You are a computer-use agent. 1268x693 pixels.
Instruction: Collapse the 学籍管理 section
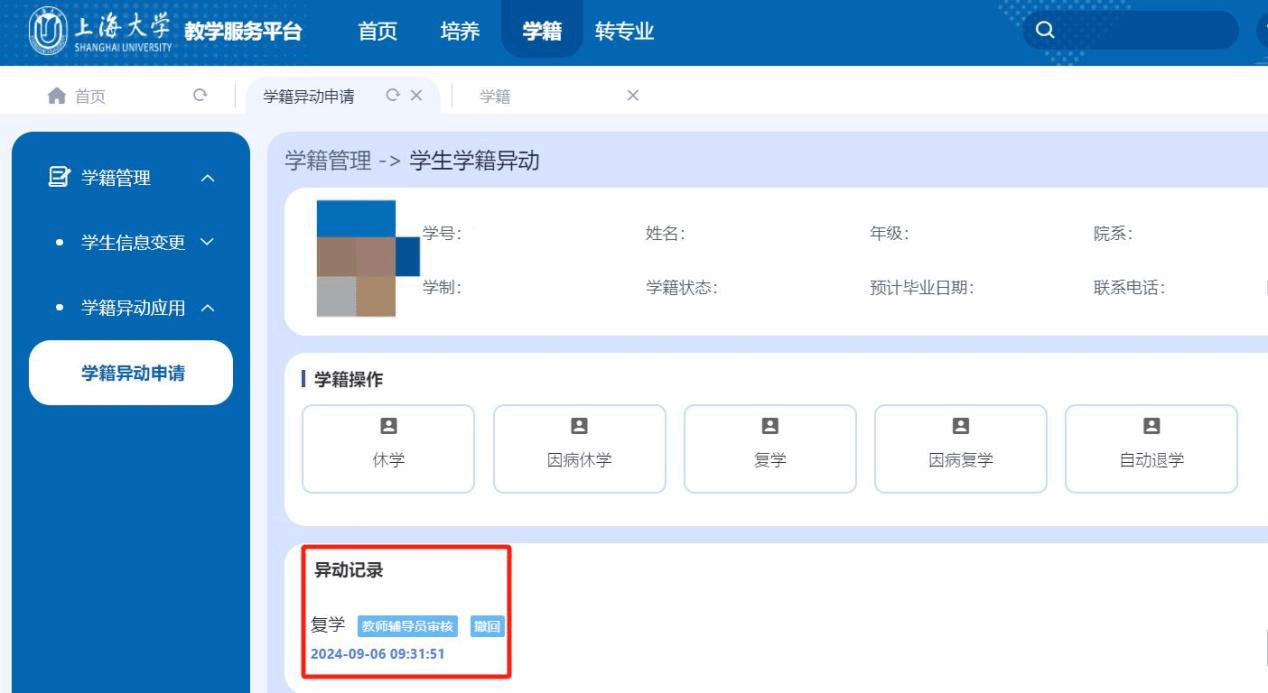(x=207, y=179)
